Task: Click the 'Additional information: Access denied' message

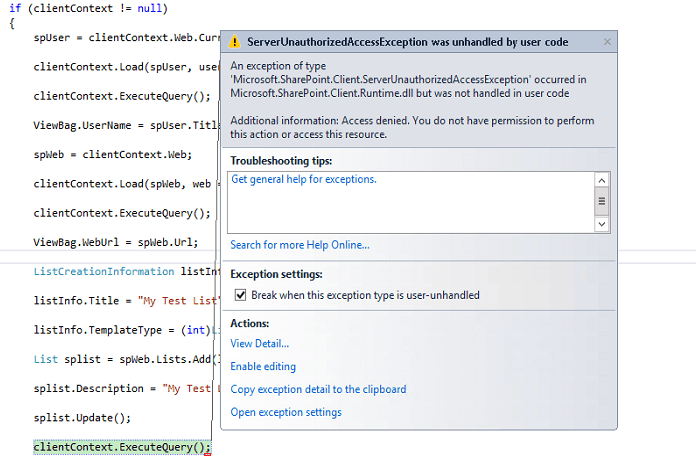Action: click(412, 127)
